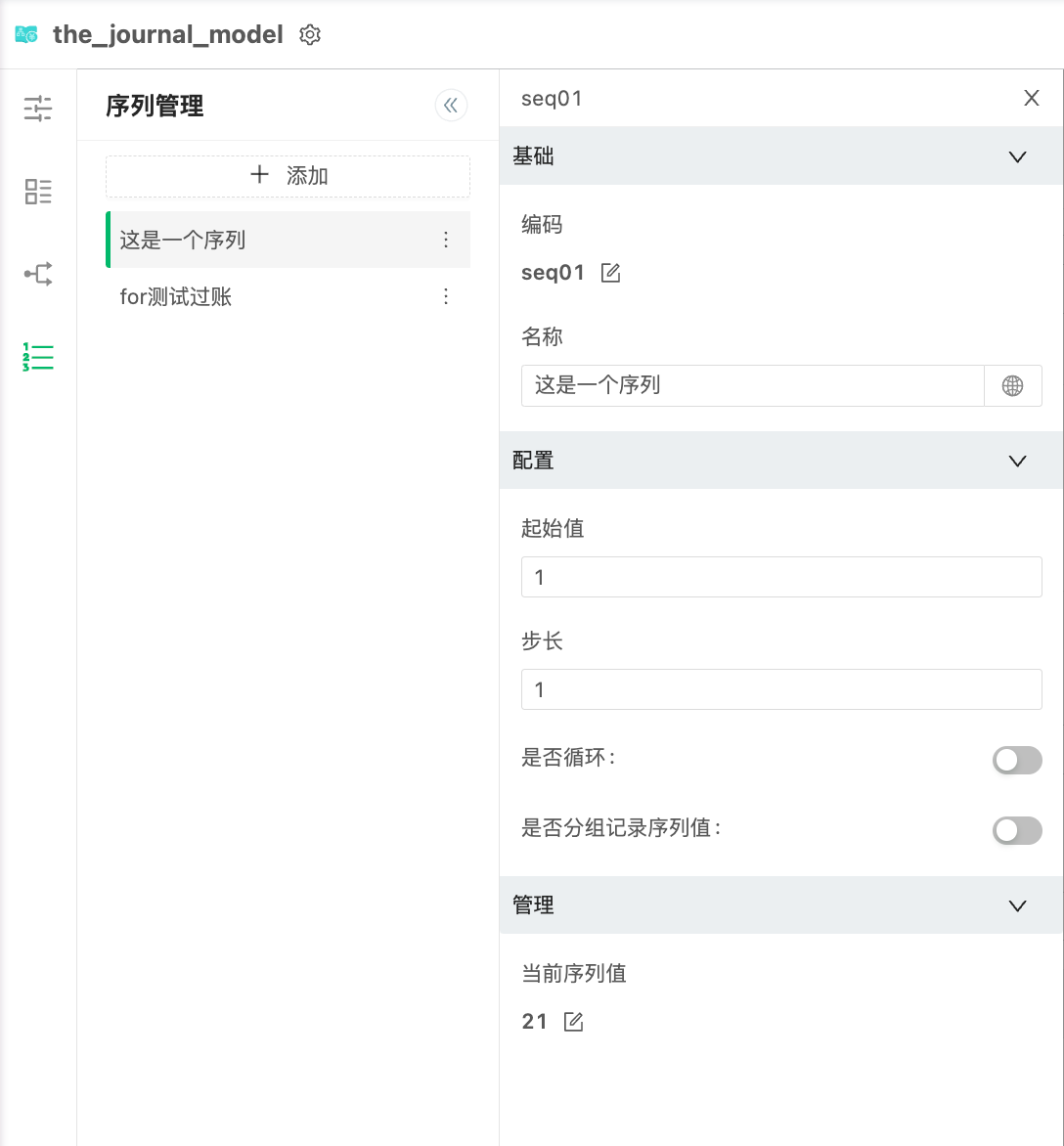The width and height of the screenshot is (1064, 1146).
Task: Select the numbered list sequence icon
Action: (38, 358)
